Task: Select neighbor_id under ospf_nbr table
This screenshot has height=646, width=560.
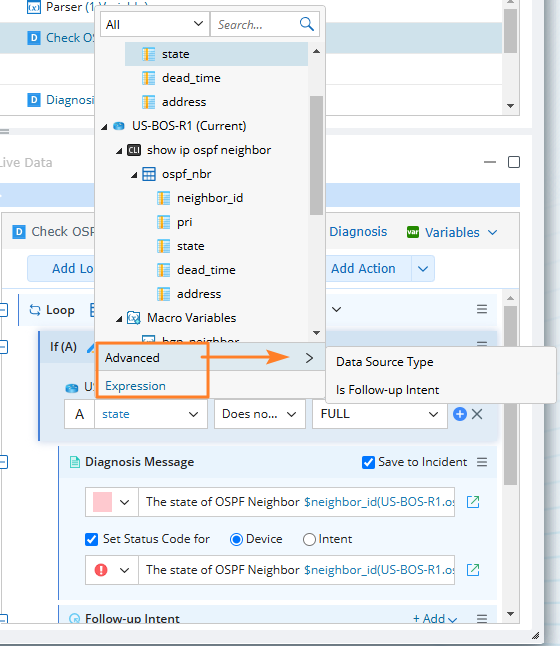Action: pyautogui.click(x=210, y=198)
